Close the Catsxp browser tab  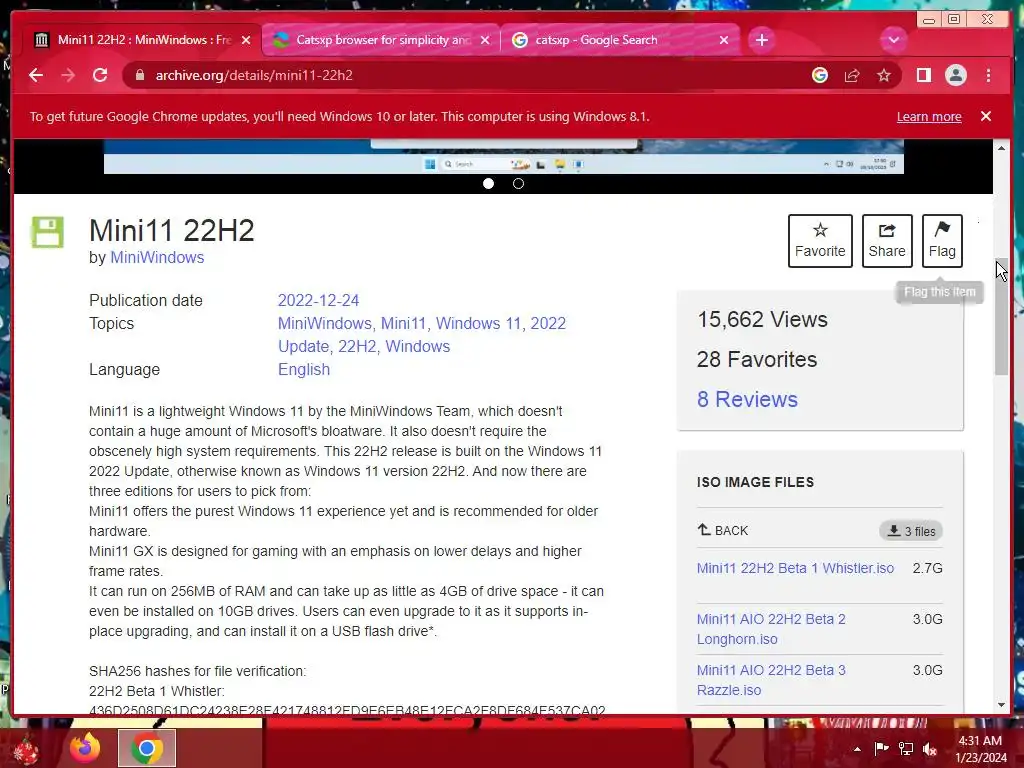[x=485, y=40]
